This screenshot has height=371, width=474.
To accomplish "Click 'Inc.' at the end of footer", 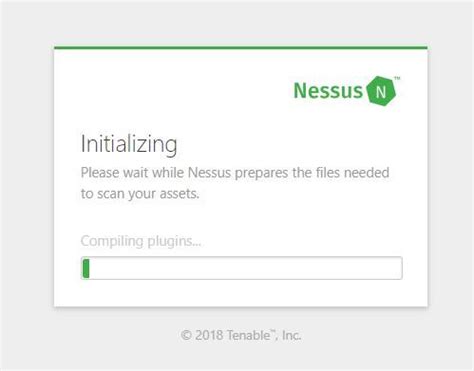I will (x=292, y=335).
